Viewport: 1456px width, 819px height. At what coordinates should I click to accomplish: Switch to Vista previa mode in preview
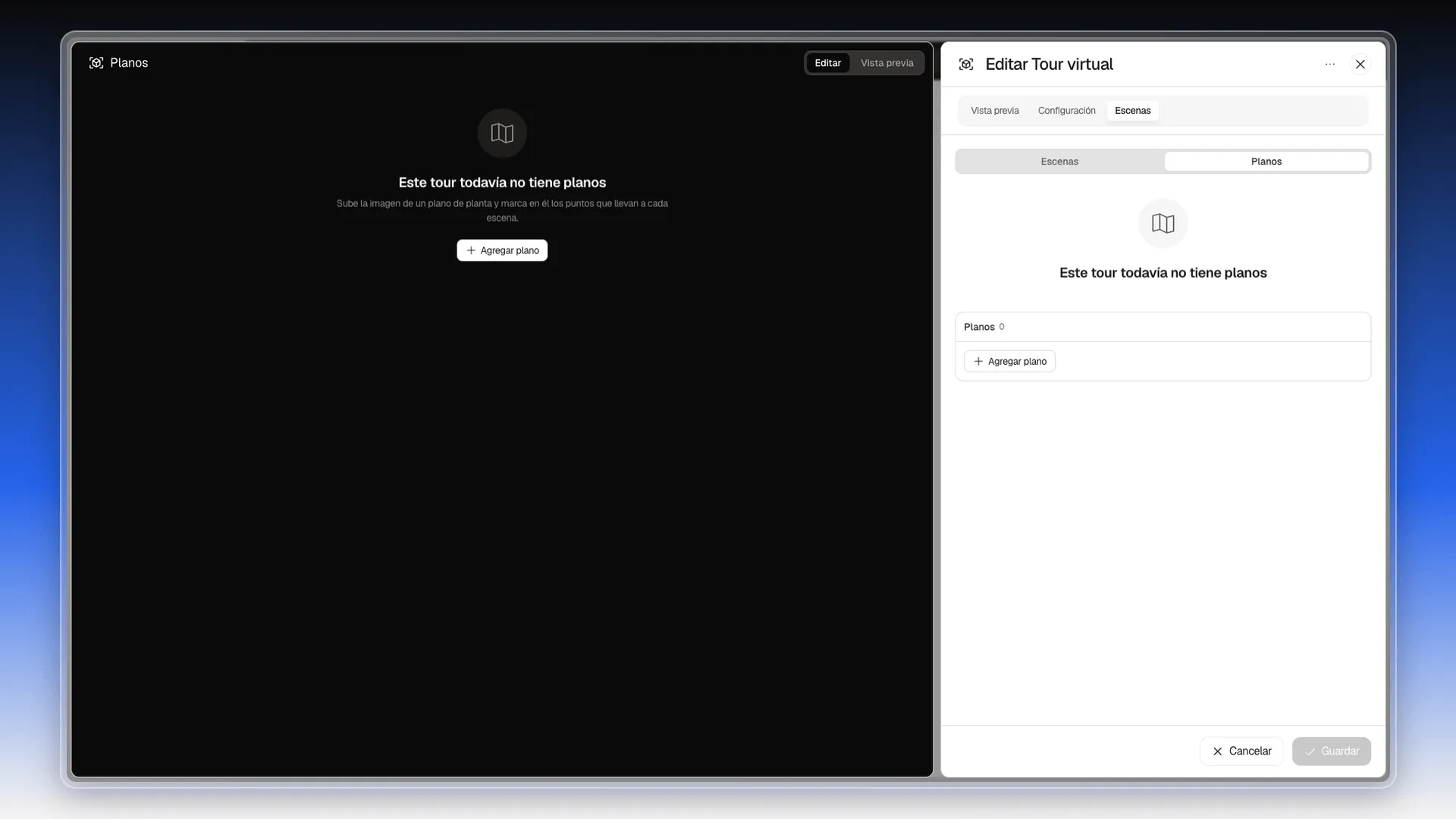[x=887, y=63]
